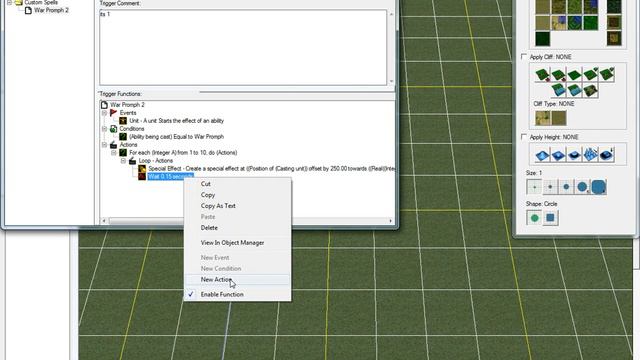Collapse the Conditions node
Image resolution: width=640 pixels, height=360 pixels.
pyautogui.click(x=104, y=129)
